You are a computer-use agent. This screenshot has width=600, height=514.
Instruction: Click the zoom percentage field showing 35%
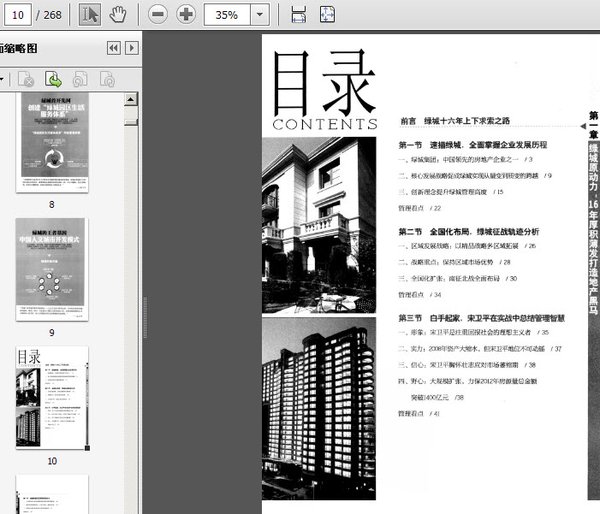(x=228, y=14)
